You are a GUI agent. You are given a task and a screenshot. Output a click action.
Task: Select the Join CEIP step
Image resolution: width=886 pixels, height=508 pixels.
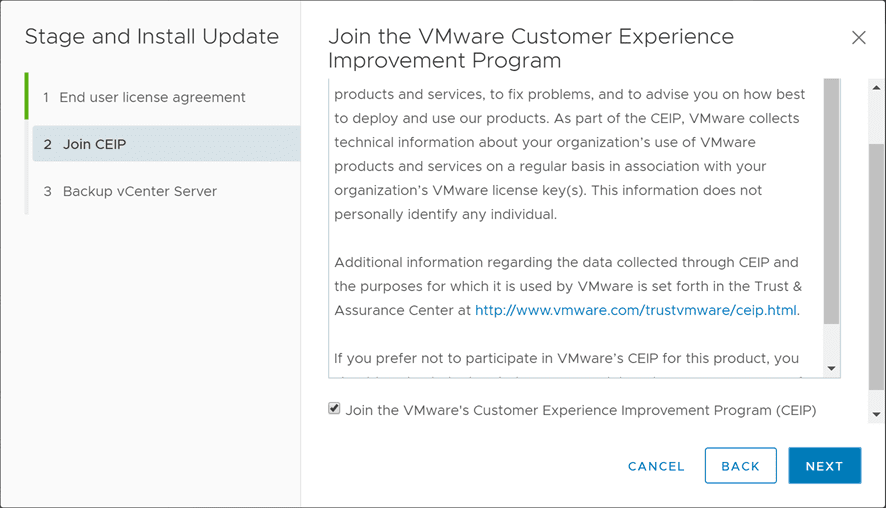pos(94,144)
